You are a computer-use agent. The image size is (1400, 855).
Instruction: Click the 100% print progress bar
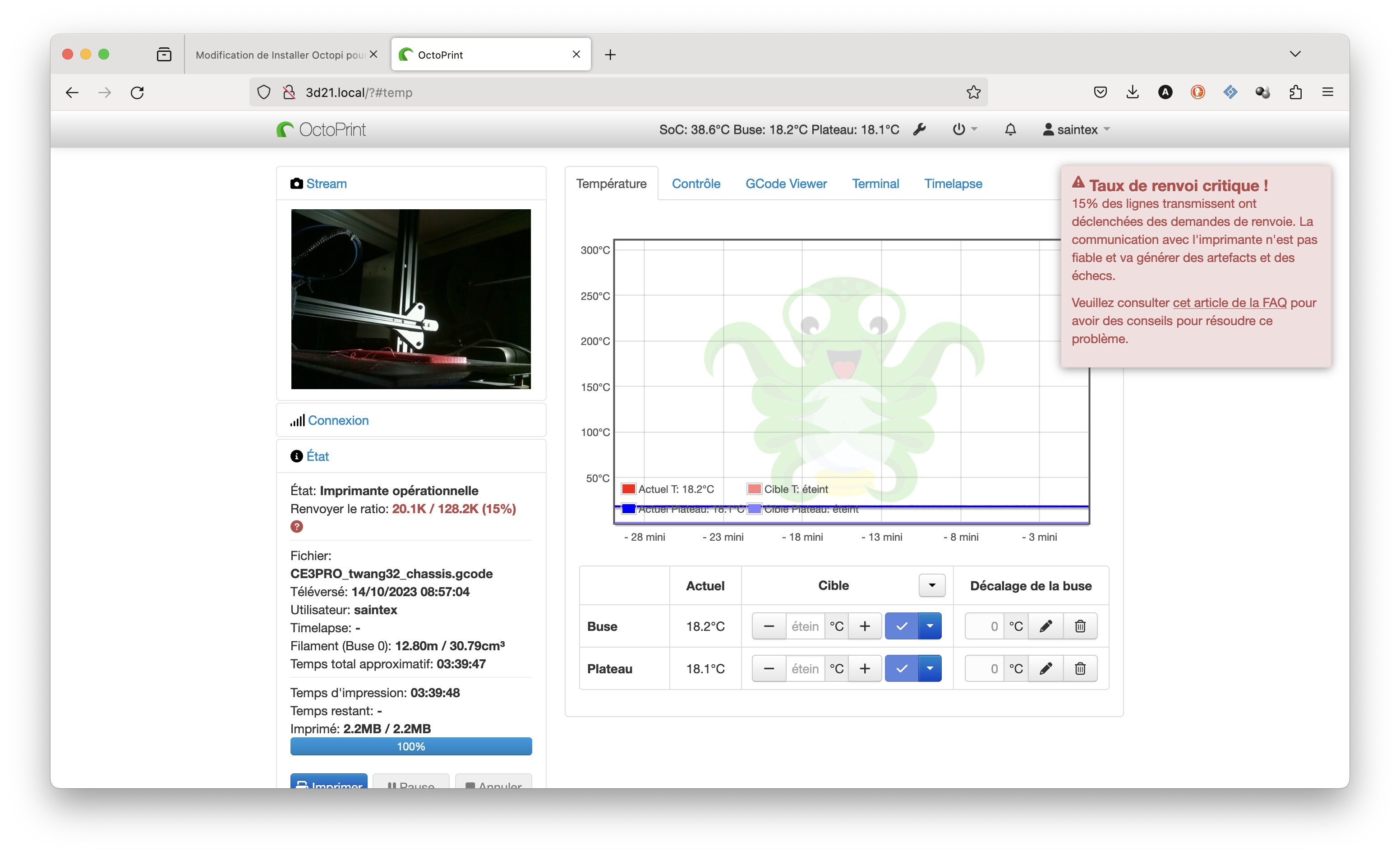click(x=411, y=746)
